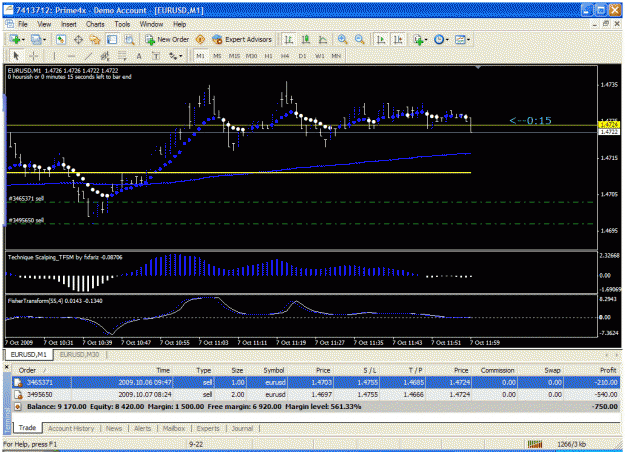Open the Tools menu
Screen dimensions: 625x452
coord(122,24)
